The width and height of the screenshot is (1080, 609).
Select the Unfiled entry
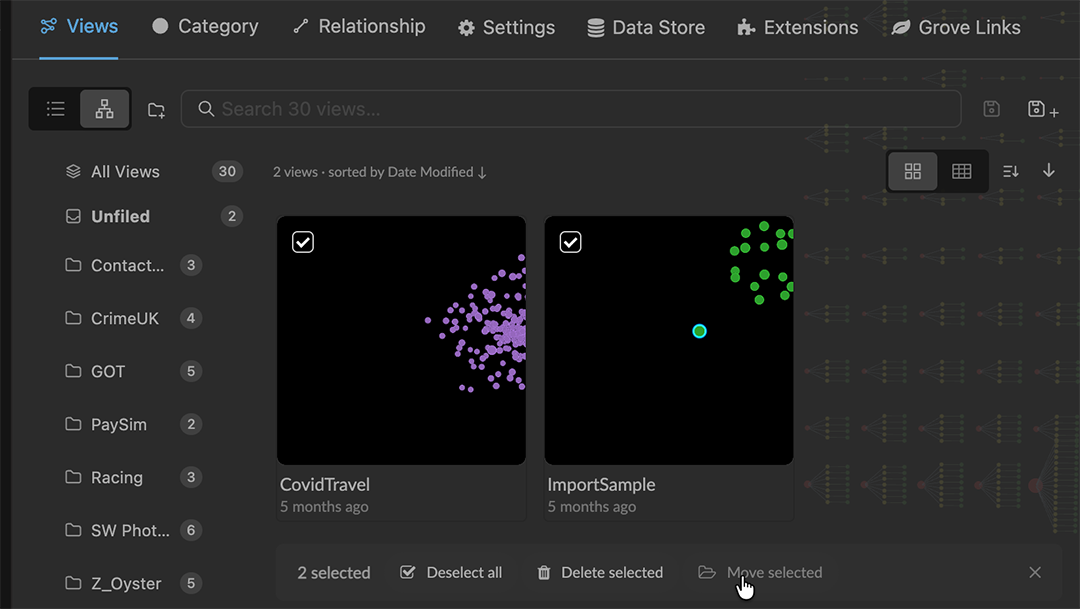[x=153, y=216]
